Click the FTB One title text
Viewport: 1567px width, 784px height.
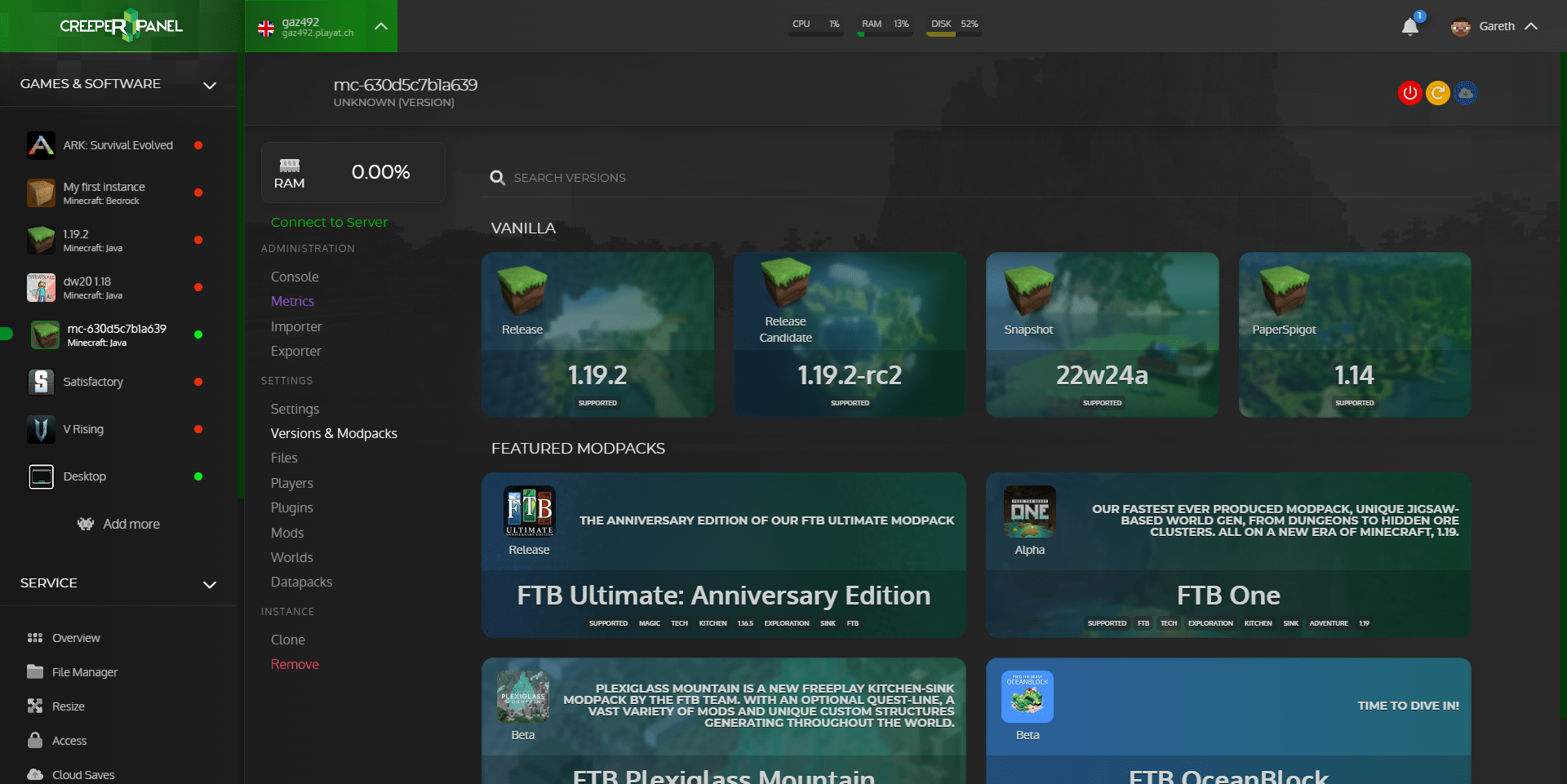(1228, 596)
